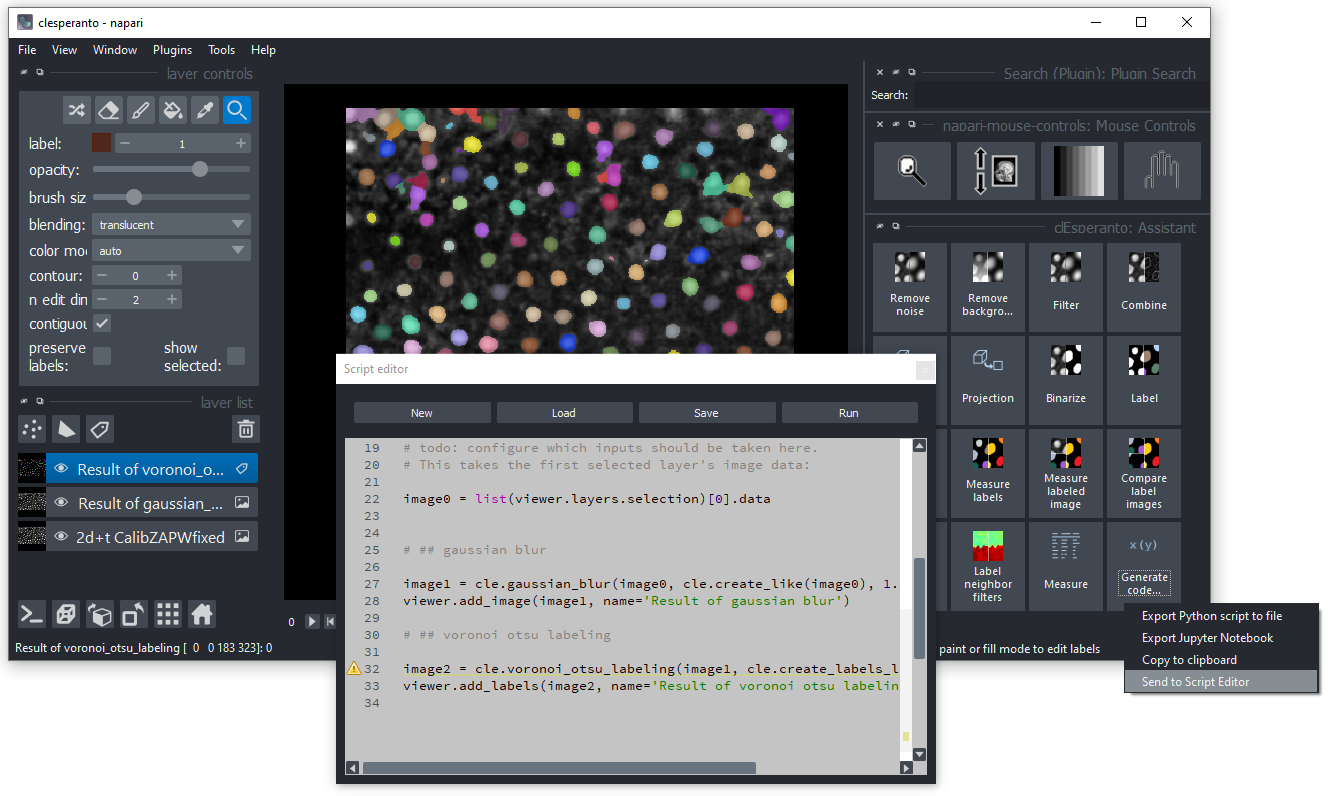This screenshot has width=1329, height=796.
Task: Increase the label number with plus
Action: [241, 144]
